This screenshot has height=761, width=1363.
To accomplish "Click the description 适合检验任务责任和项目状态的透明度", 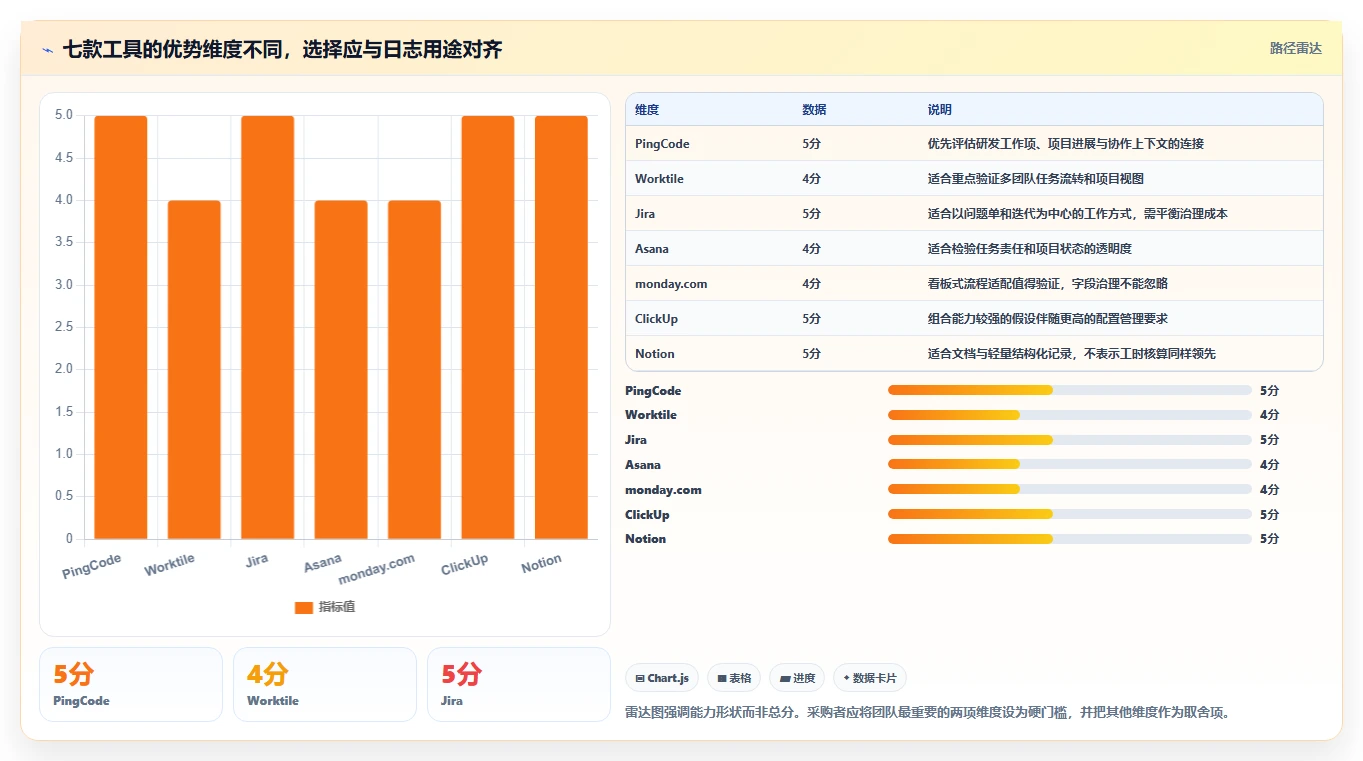I will (x=1030, y=249).
